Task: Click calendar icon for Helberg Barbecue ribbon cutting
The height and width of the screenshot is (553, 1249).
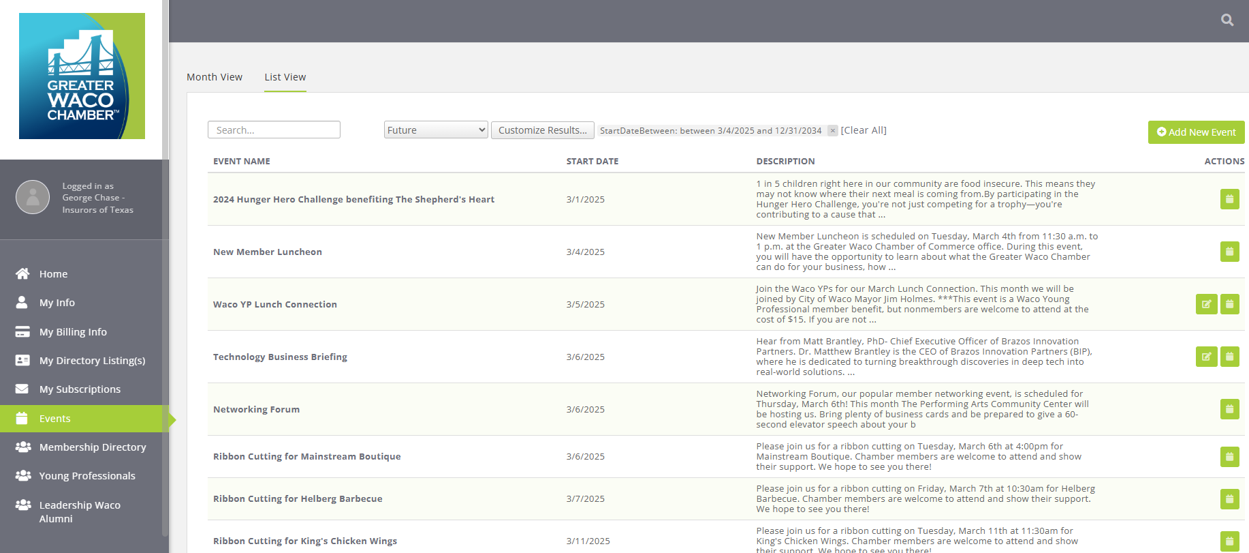Action: pyautogui.click(x=1230, y=498)
